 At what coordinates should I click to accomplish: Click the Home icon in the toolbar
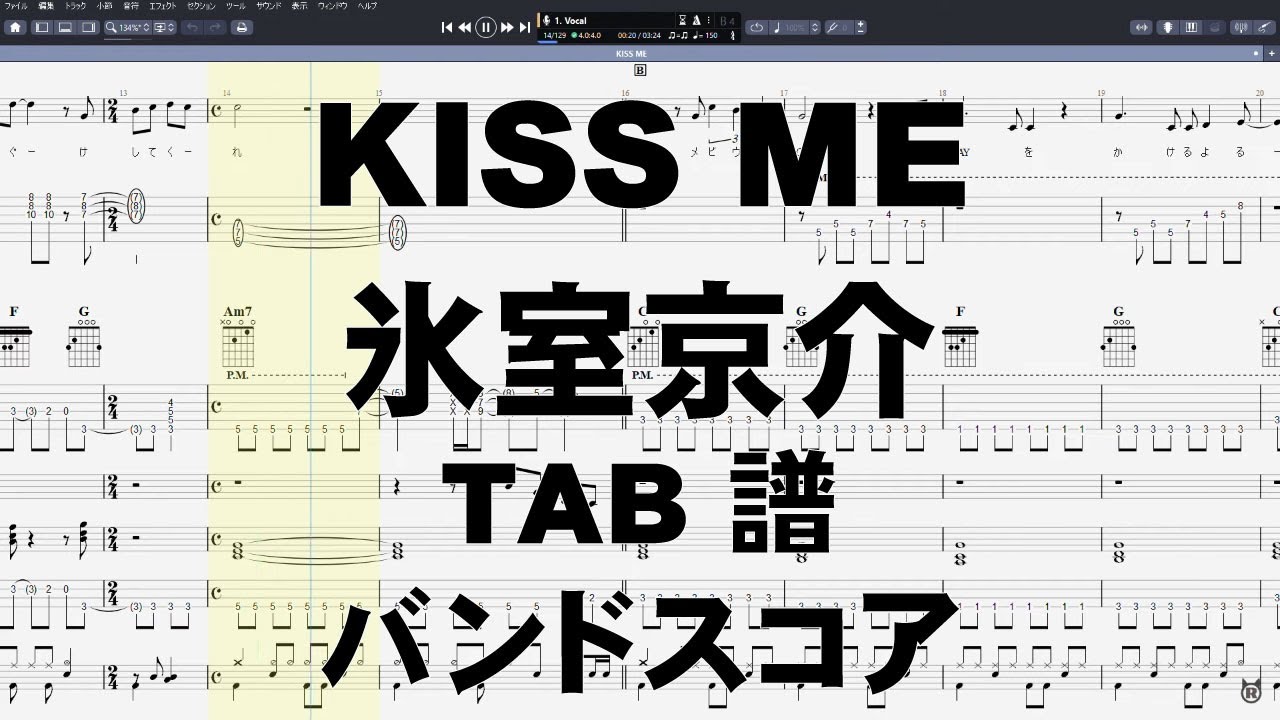click(x=14, y=27)
